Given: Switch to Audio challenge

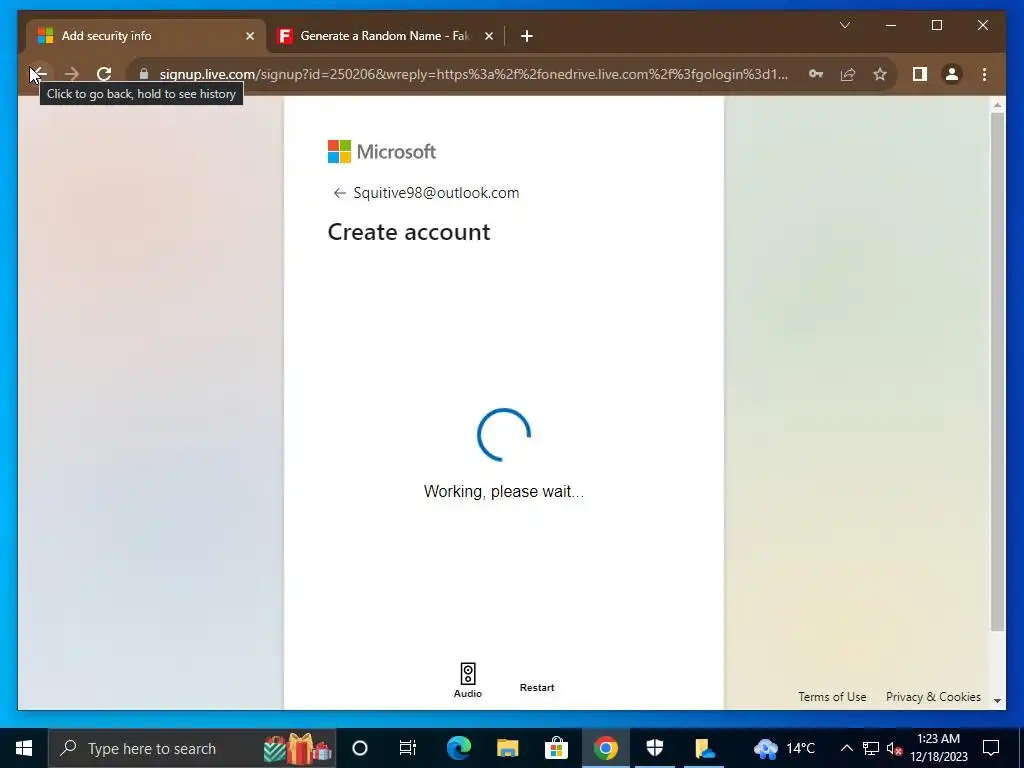Looking at the screenshot, I should point(468,680).
